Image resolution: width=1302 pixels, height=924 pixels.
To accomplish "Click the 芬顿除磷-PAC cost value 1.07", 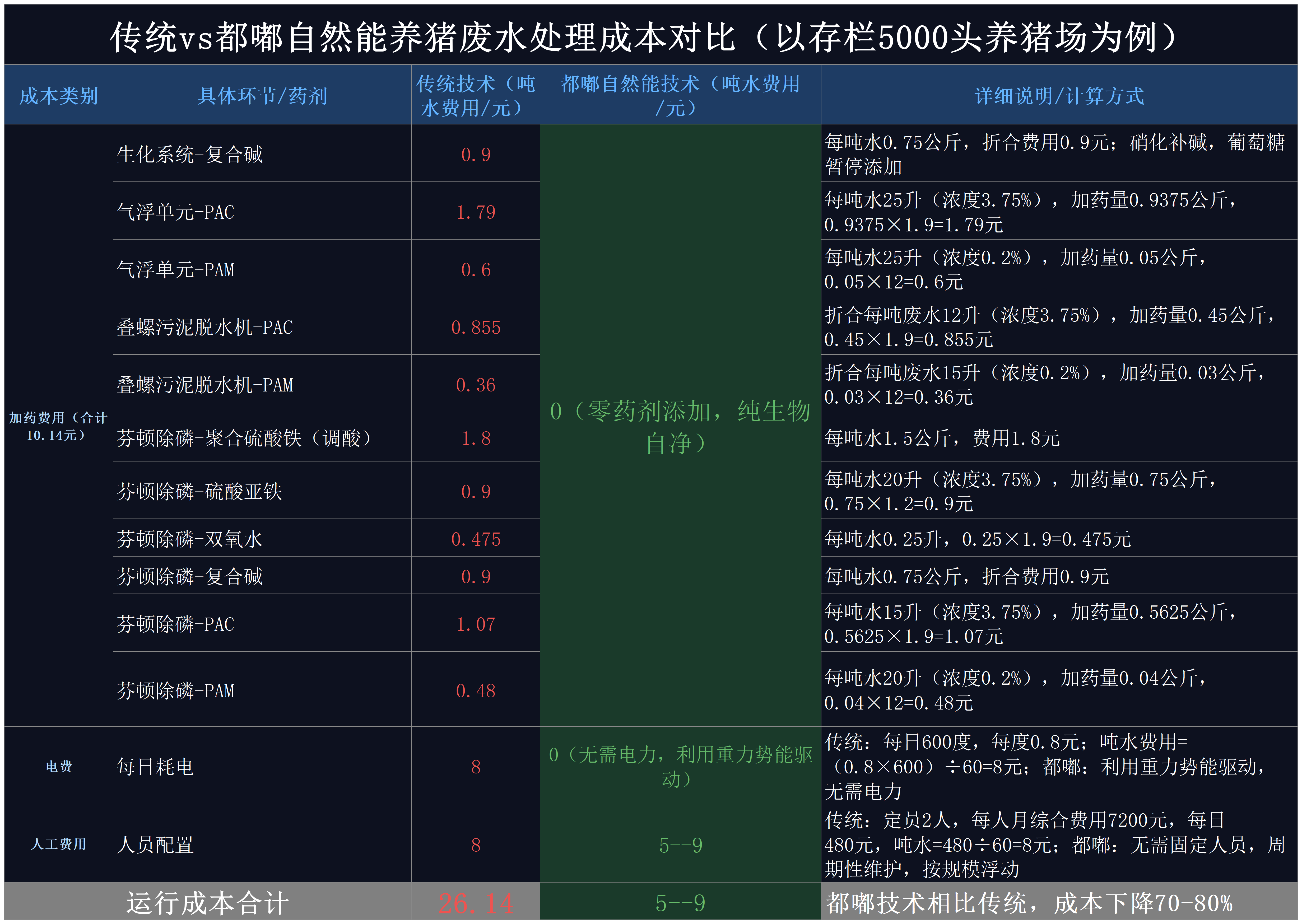I will (x=476, y=624).
